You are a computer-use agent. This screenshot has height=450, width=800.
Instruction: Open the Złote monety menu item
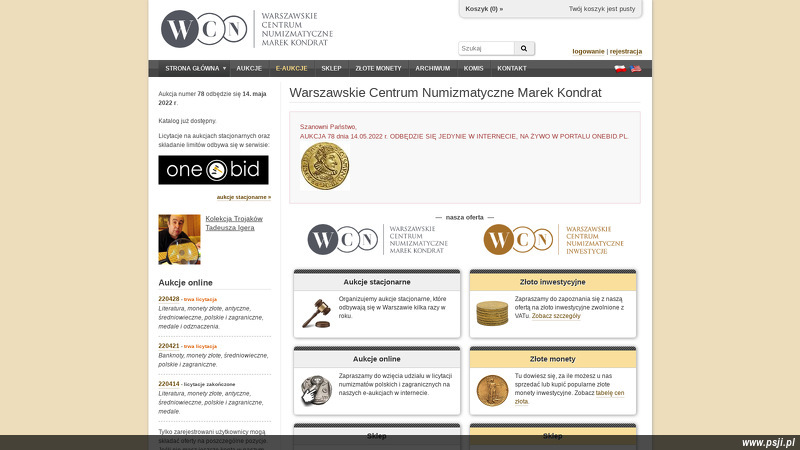[378, 68]
